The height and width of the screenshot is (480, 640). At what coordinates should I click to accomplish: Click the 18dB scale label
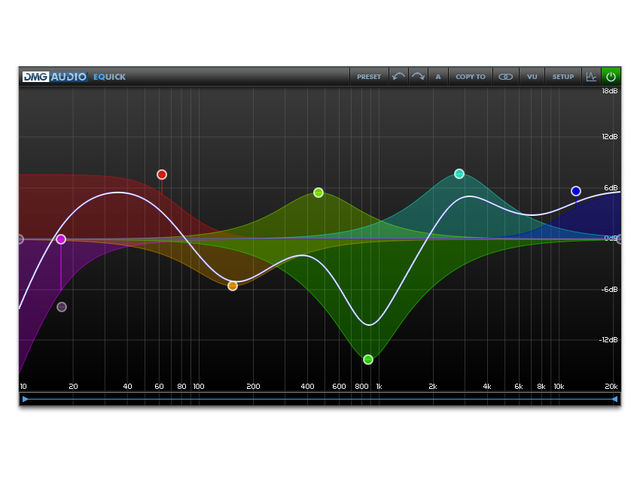point(609,91)
